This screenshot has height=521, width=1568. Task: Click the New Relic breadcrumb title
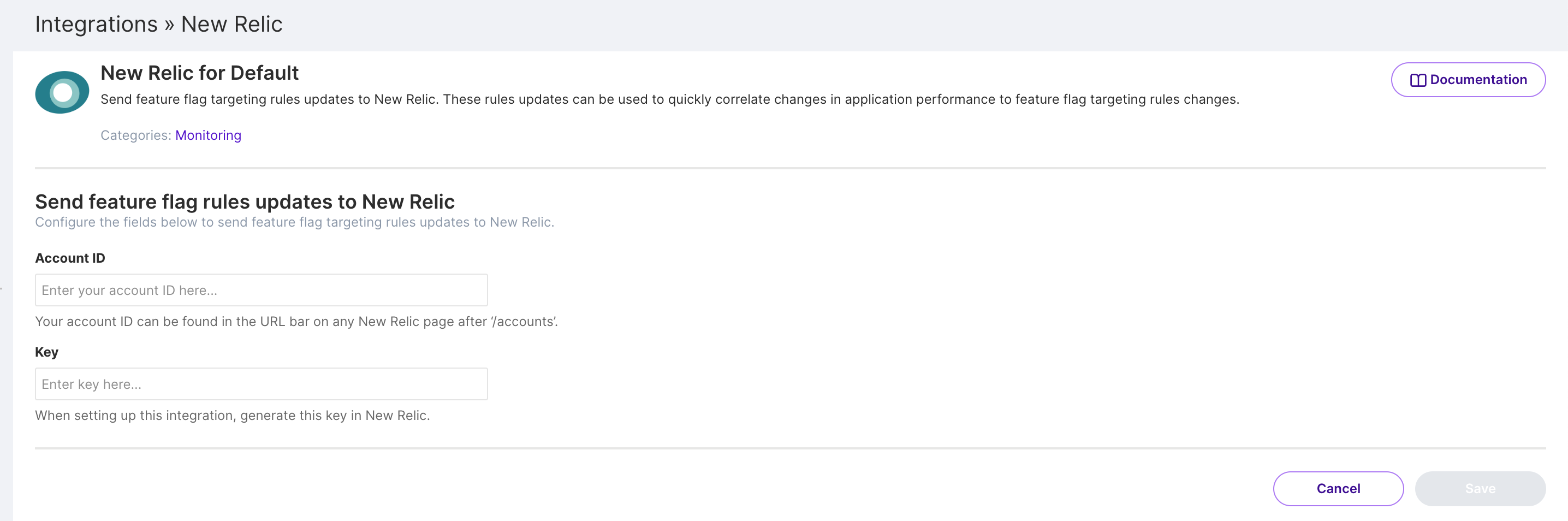231,25
